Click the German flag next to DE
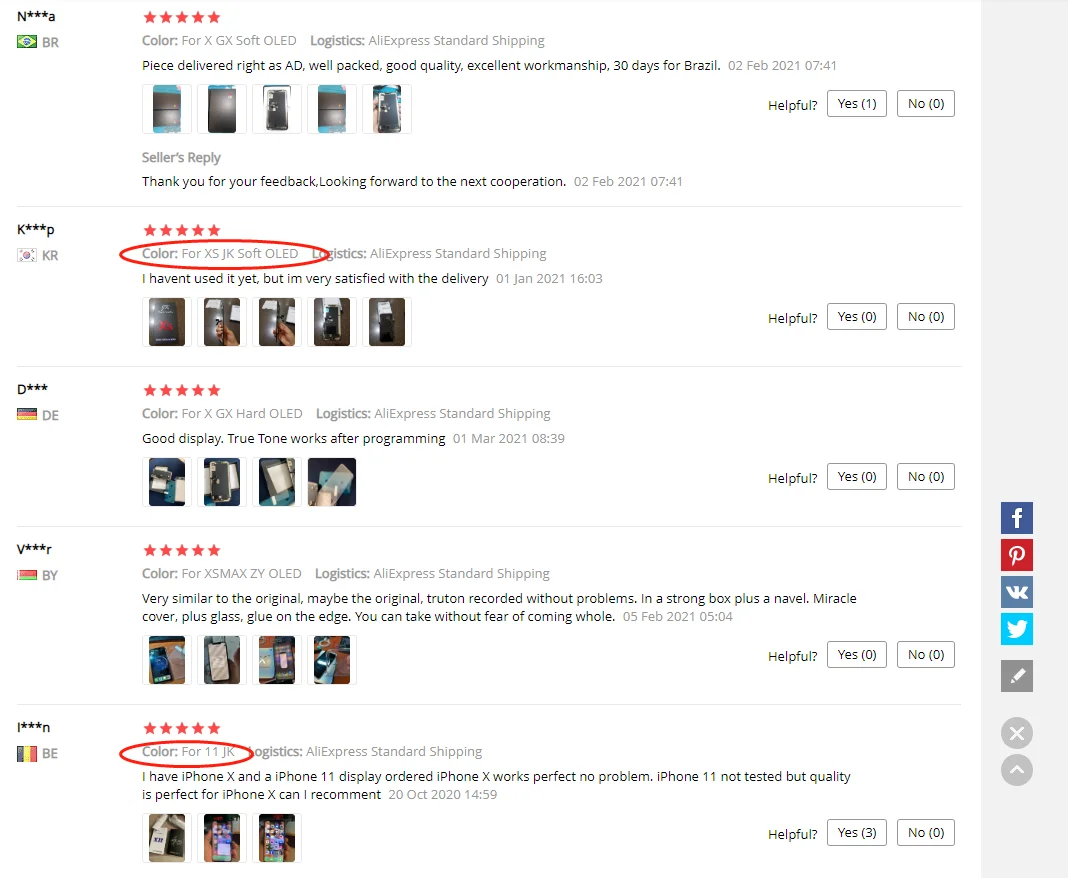This screenshot has width=1068, height=878. (27, 414)
